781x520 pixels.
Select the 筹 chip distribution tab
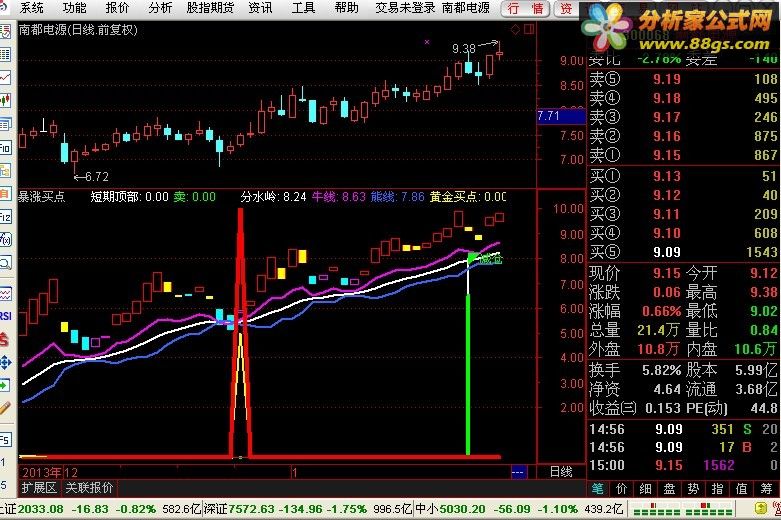(x=767, y=489)
